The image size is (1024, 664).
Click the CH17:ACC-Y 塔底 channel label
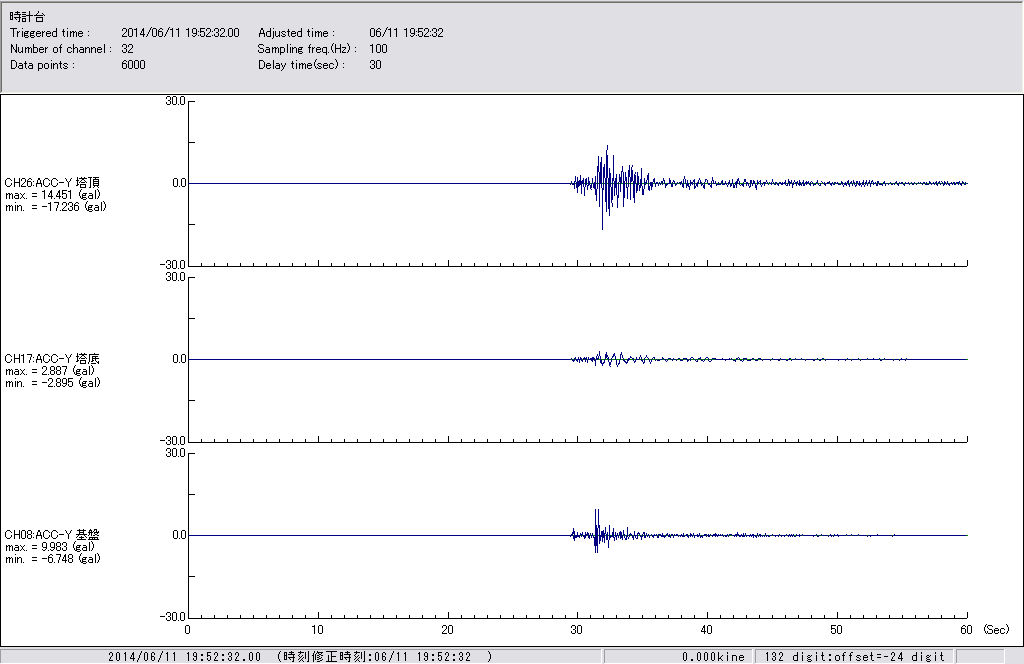coord(52,358)
